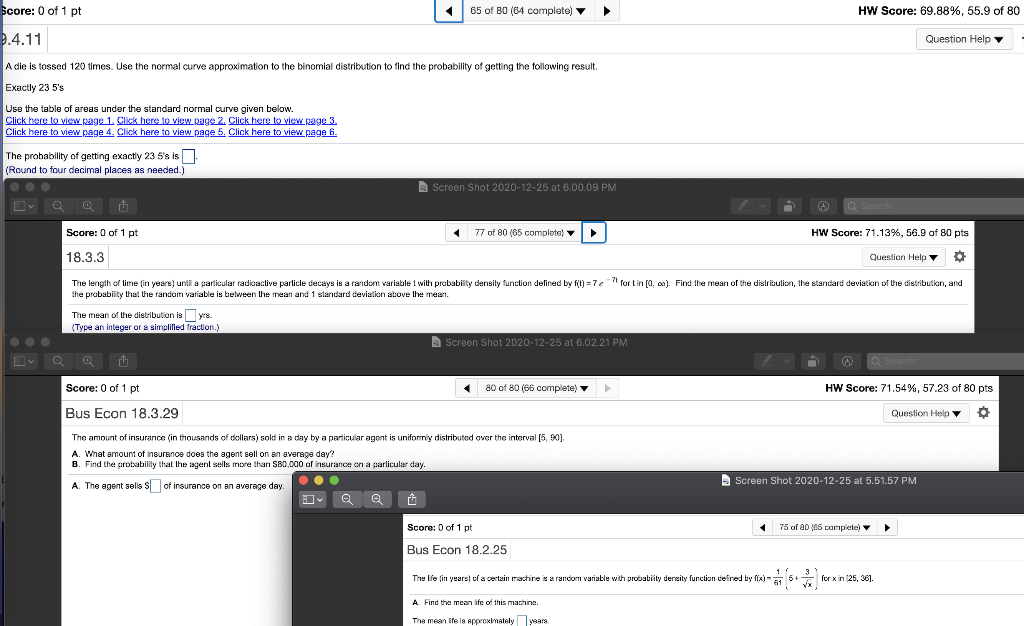1024x626 pixels.
Task: Share the 6.00.09 PM screenshot
Action: point(123,206)
